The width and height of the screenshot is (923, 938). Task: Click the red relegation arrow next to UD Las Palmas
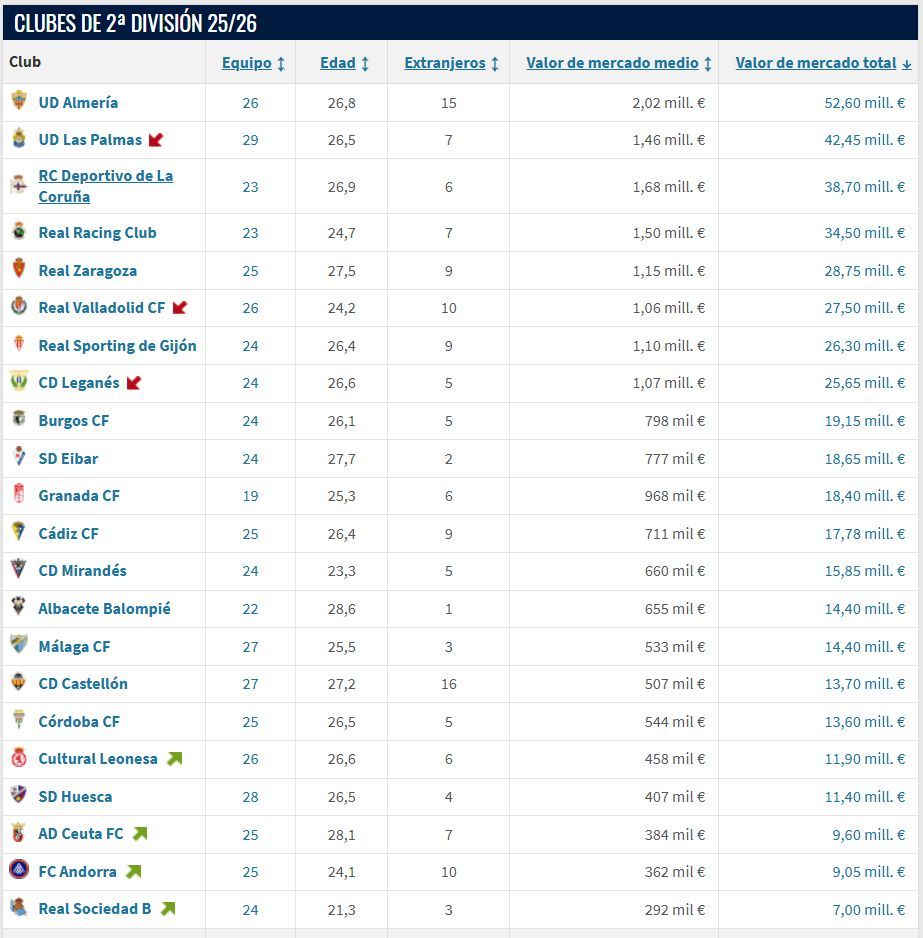153,140
